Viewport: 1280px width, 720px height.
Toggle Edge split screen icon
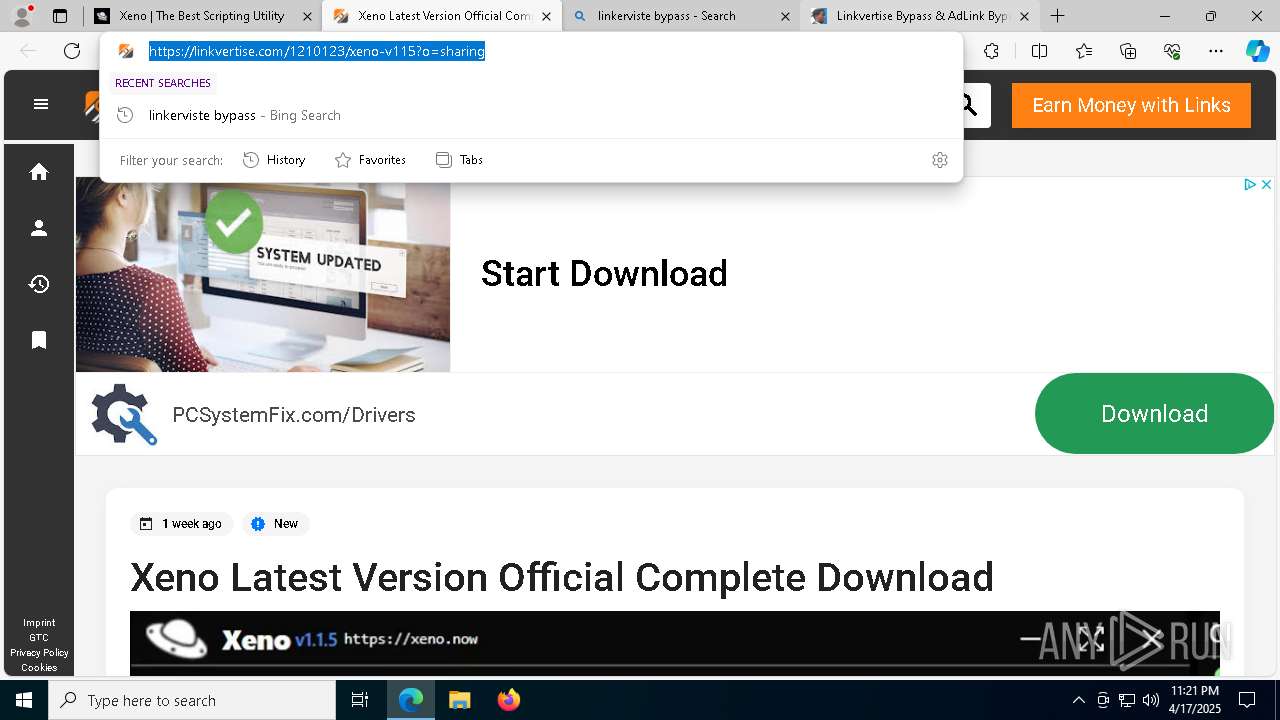coord(1039,51)
